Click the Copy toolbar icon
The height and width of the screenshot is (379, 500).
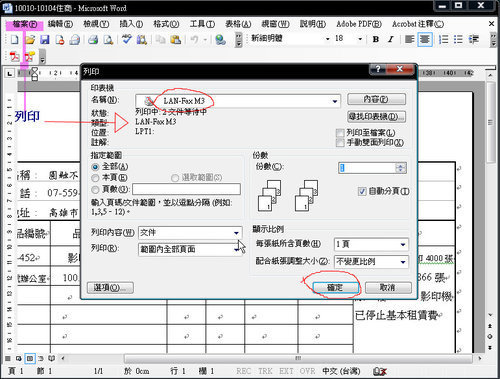pos(161,40)
